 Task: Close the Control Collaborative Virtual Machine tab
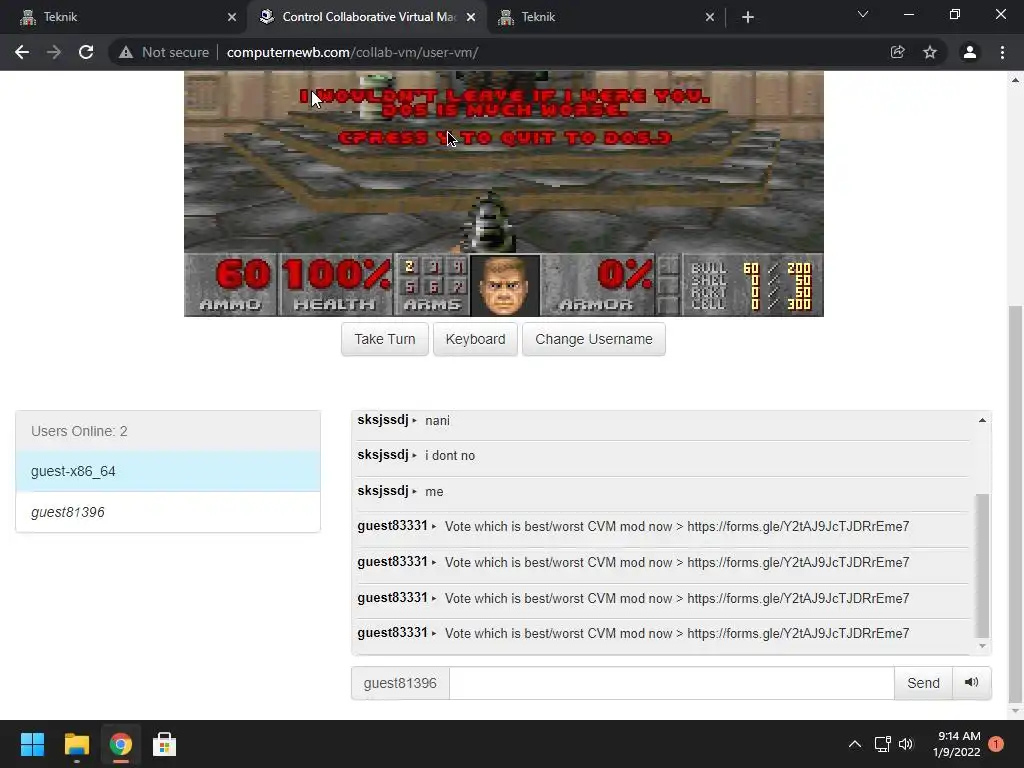(471, 17)
